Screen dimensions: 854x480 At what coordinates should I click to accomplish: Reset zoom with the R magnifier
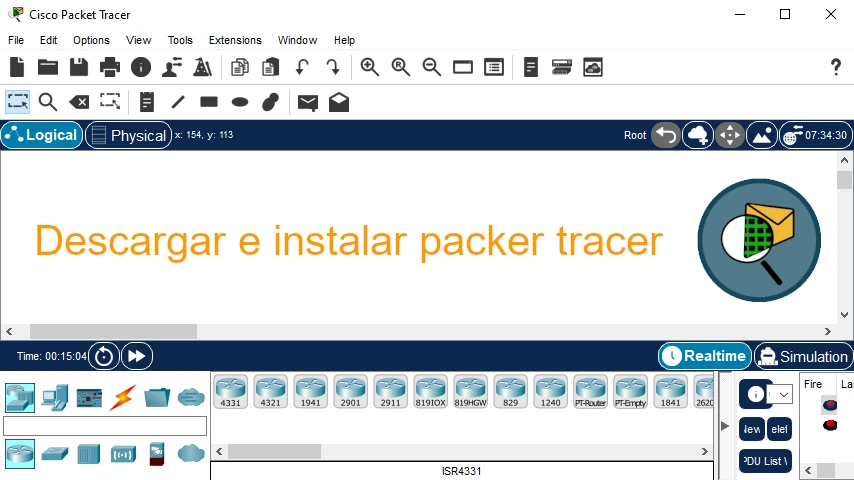point(401,67)
